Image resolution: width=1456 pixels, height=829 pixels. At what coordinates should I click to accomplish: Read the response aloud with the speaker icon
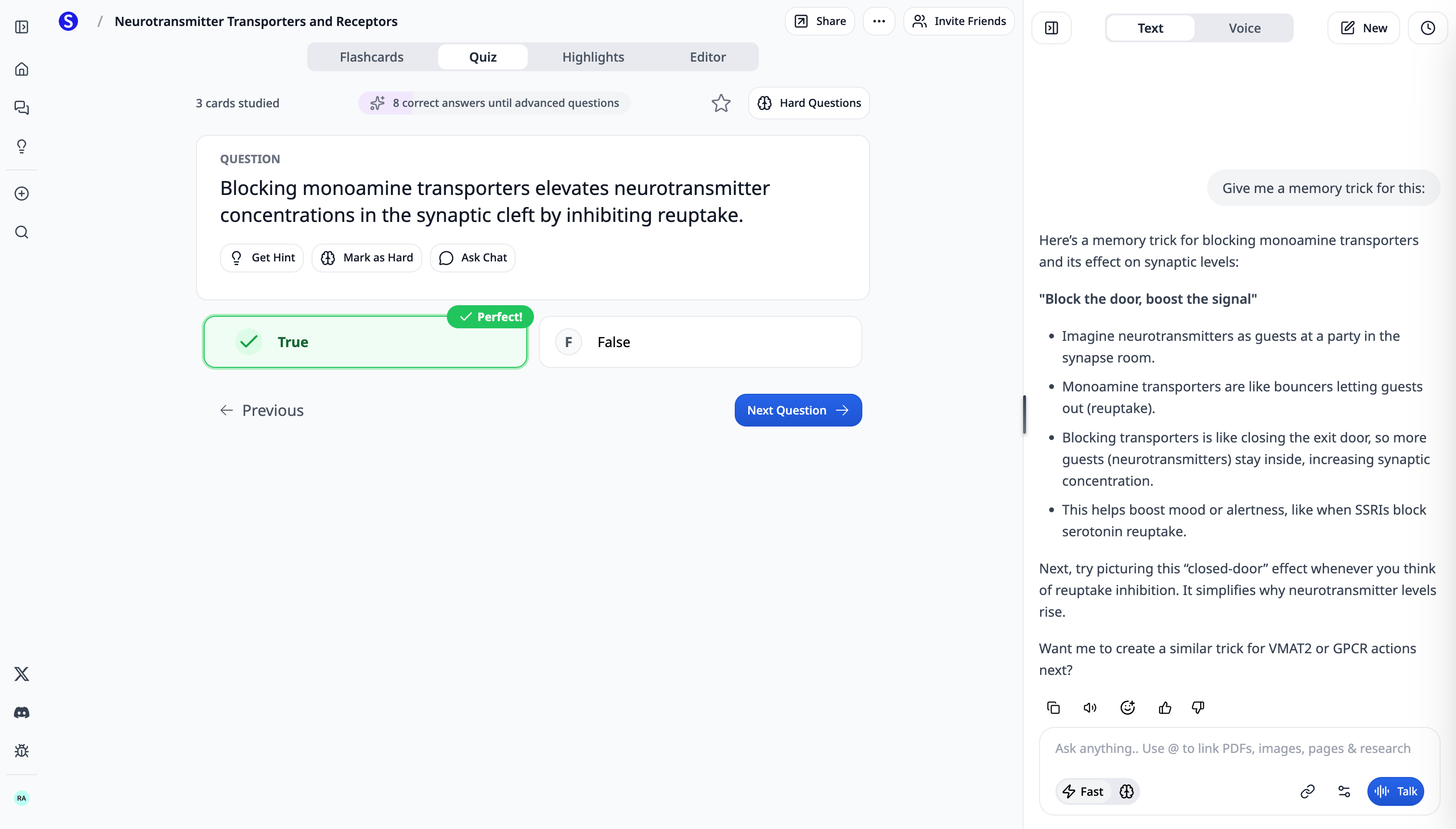pyautogui.click(x=1089, y=707)
